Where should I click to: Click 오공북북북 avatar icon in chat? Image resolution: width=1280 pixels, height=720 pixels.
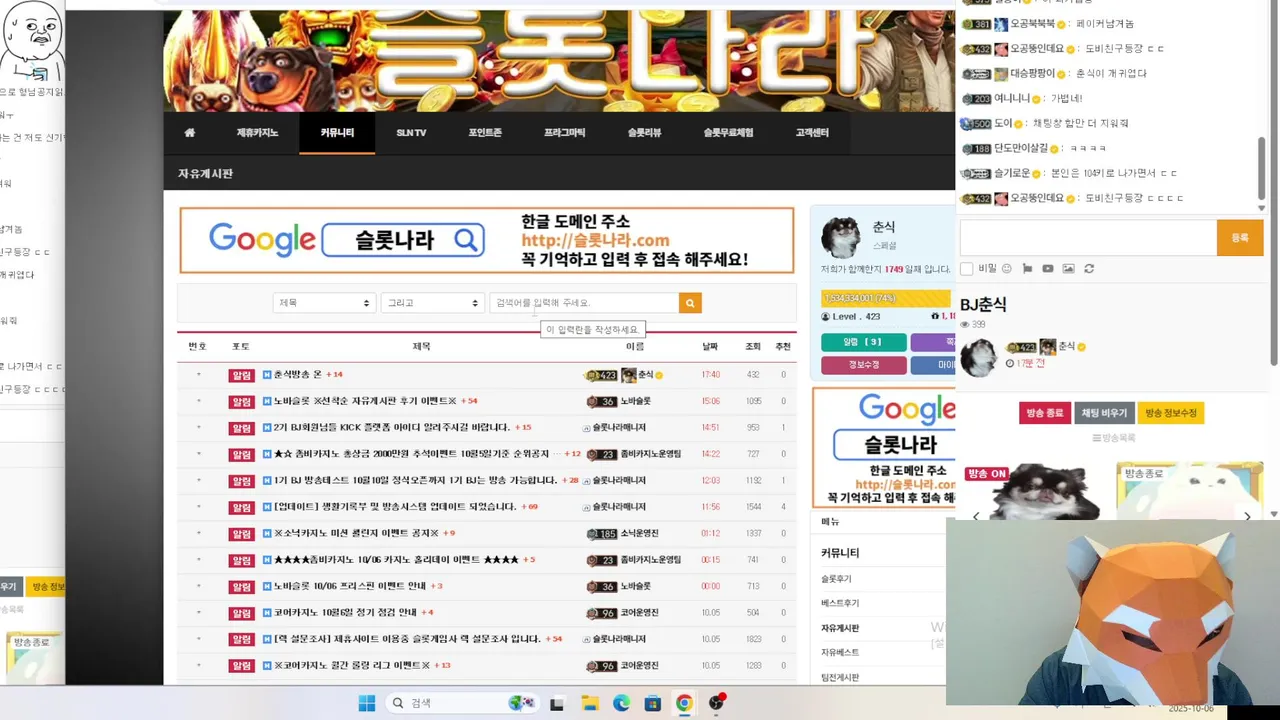pyautogui.click(x=1000, y=24)
